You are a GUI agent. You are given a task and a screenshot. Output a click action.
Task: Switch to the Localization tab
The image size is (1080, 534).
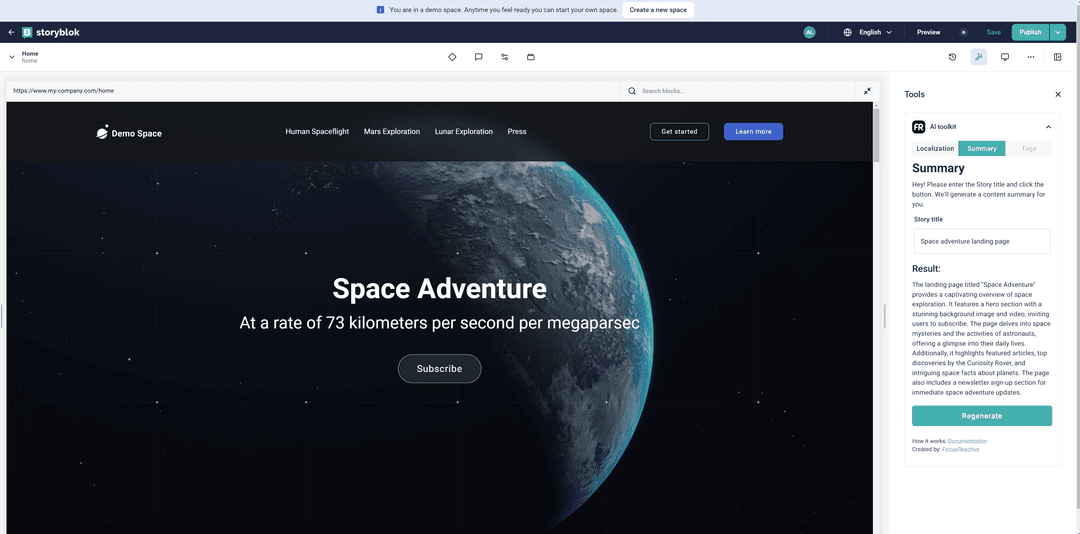tap(935, 148)
